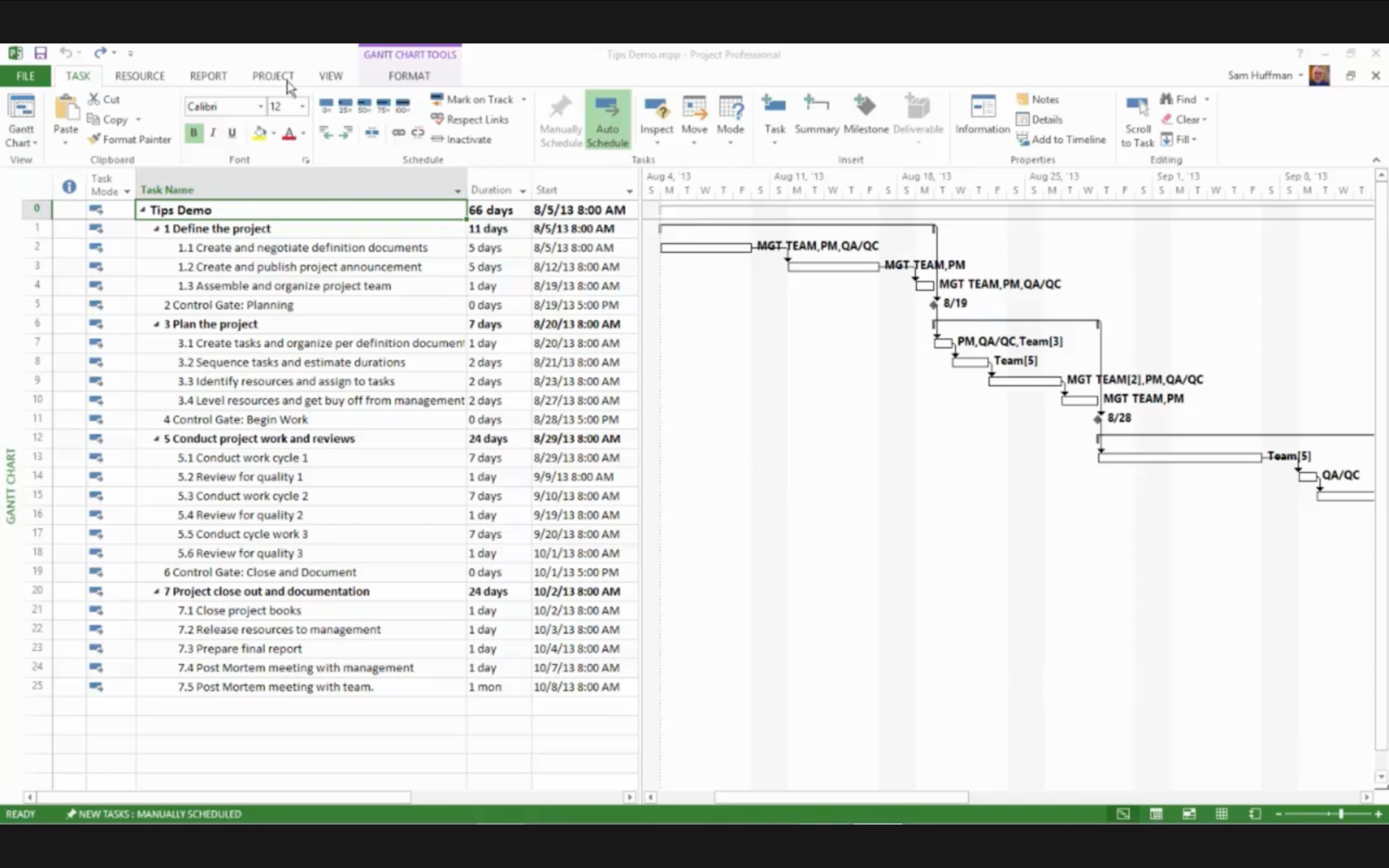Screen dimensions: 1389x868
Task: Switch to the PROJECT ribbon tab
Action: pyautogui.click(x=273, y=76)
